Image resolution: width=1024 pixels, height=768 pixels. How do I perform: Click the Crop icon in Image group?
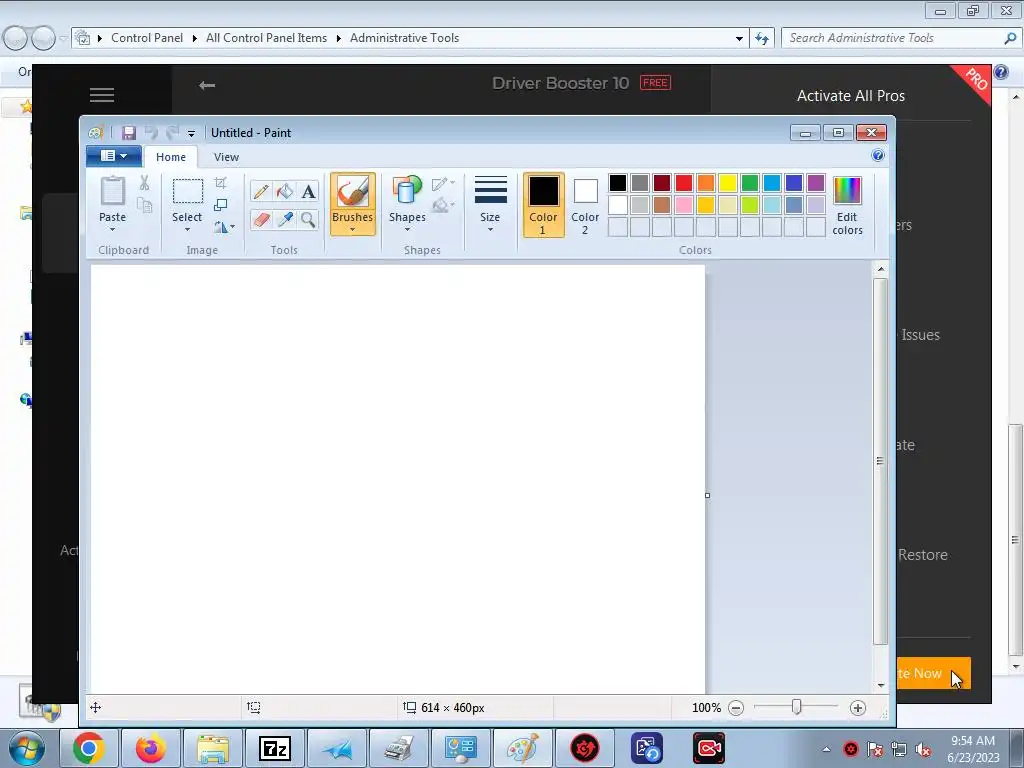pyautogui.click(x=221, y=184)
